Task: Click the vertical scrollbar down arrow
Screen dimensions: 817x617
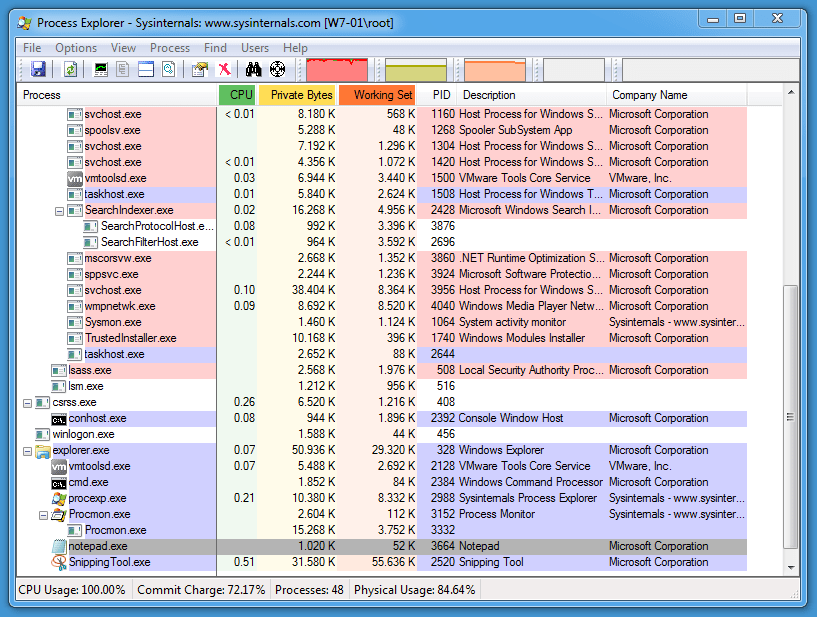Action: 790,567
